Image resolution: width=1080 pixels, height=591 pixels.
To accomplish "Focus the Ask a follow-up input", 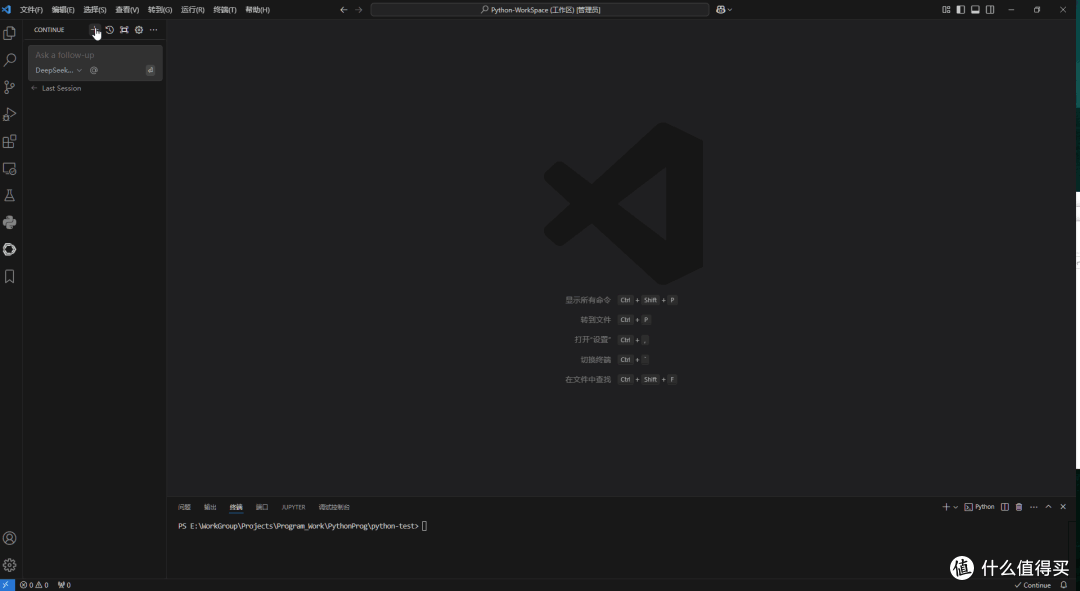I will 95,55.
